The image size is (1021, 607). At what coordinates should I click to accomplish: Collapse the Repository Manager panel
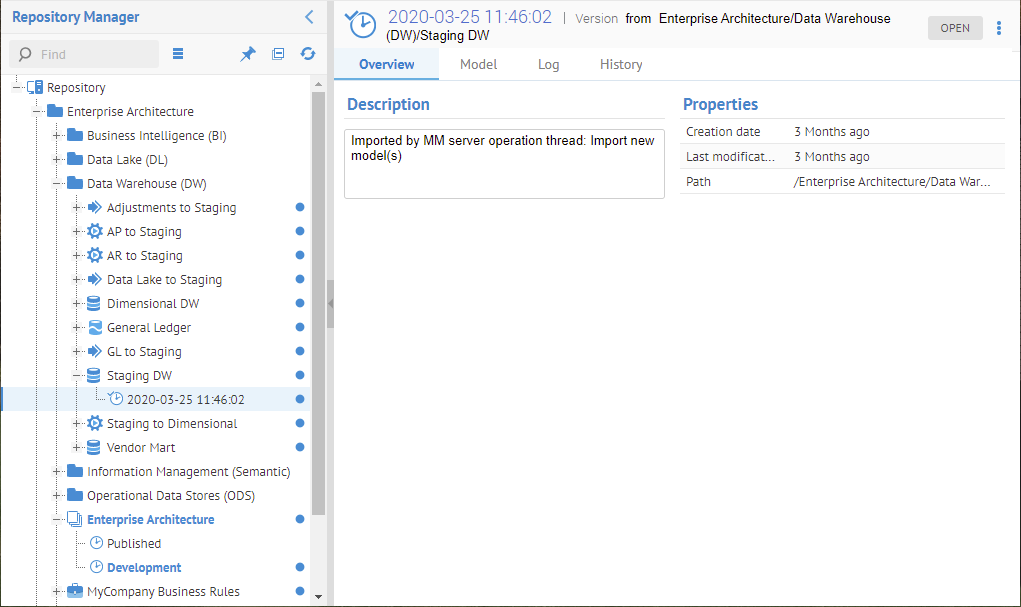[309, 17]
